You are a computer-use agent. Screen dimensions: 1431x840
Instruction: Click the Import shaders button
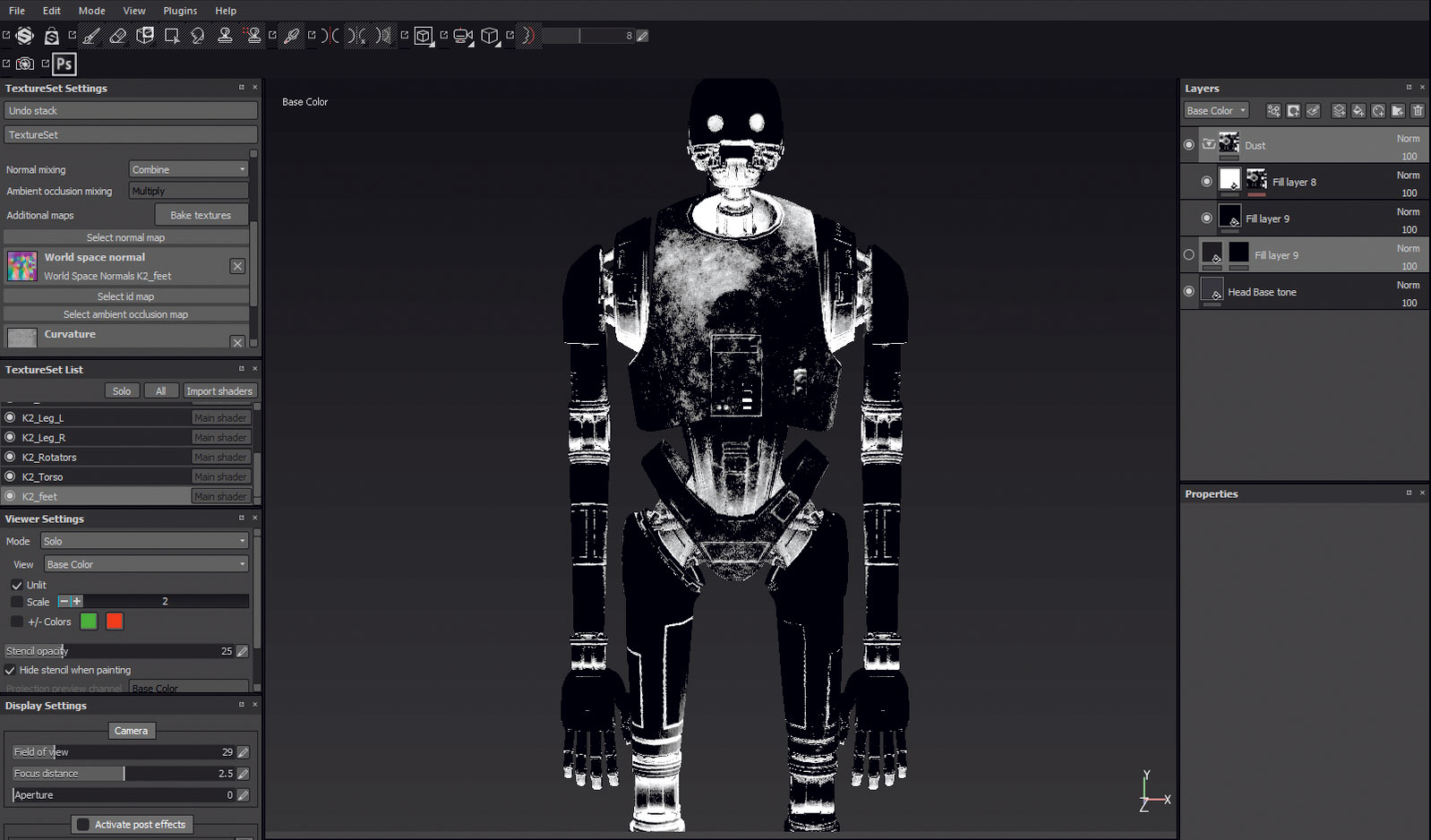pos(219,391)
